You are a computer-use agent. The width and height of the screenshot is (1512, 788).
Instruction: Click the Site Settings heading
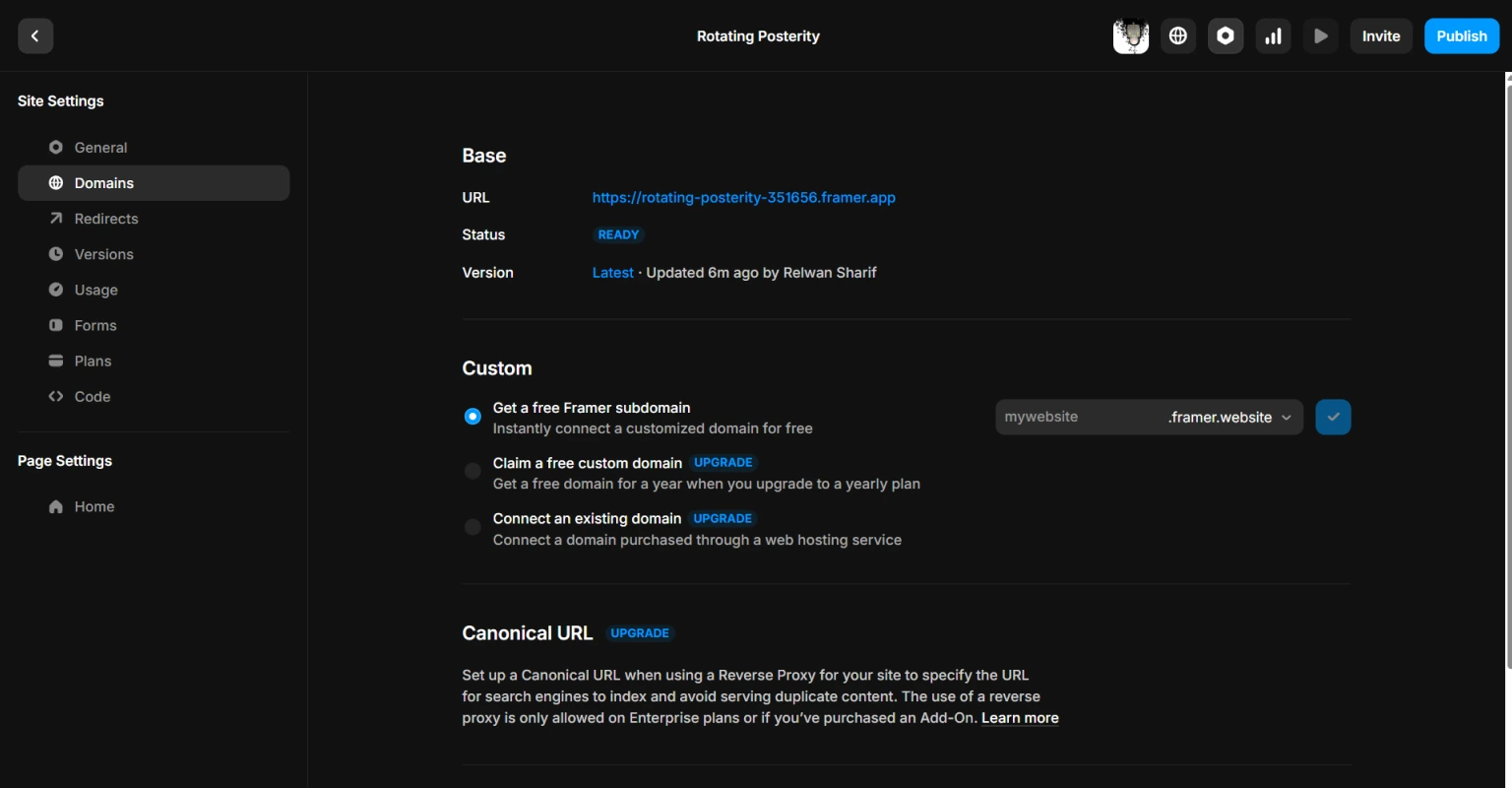[60, 100]
